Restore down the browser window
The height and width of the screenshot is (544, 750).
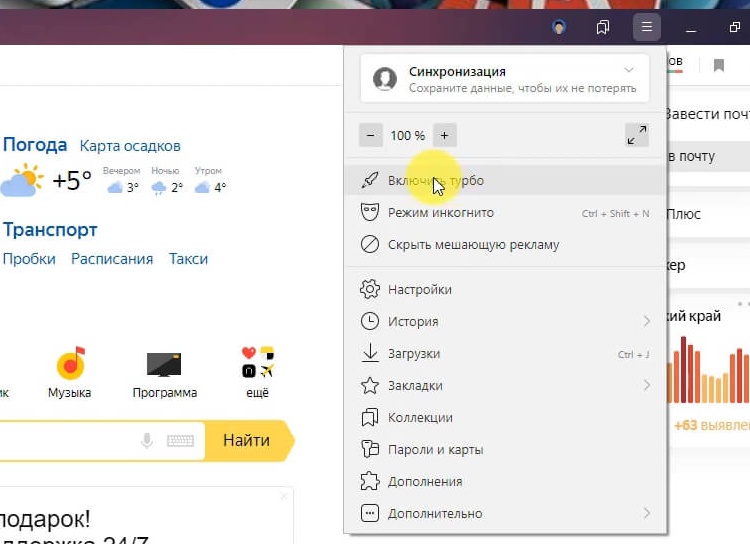click(735, 27)
